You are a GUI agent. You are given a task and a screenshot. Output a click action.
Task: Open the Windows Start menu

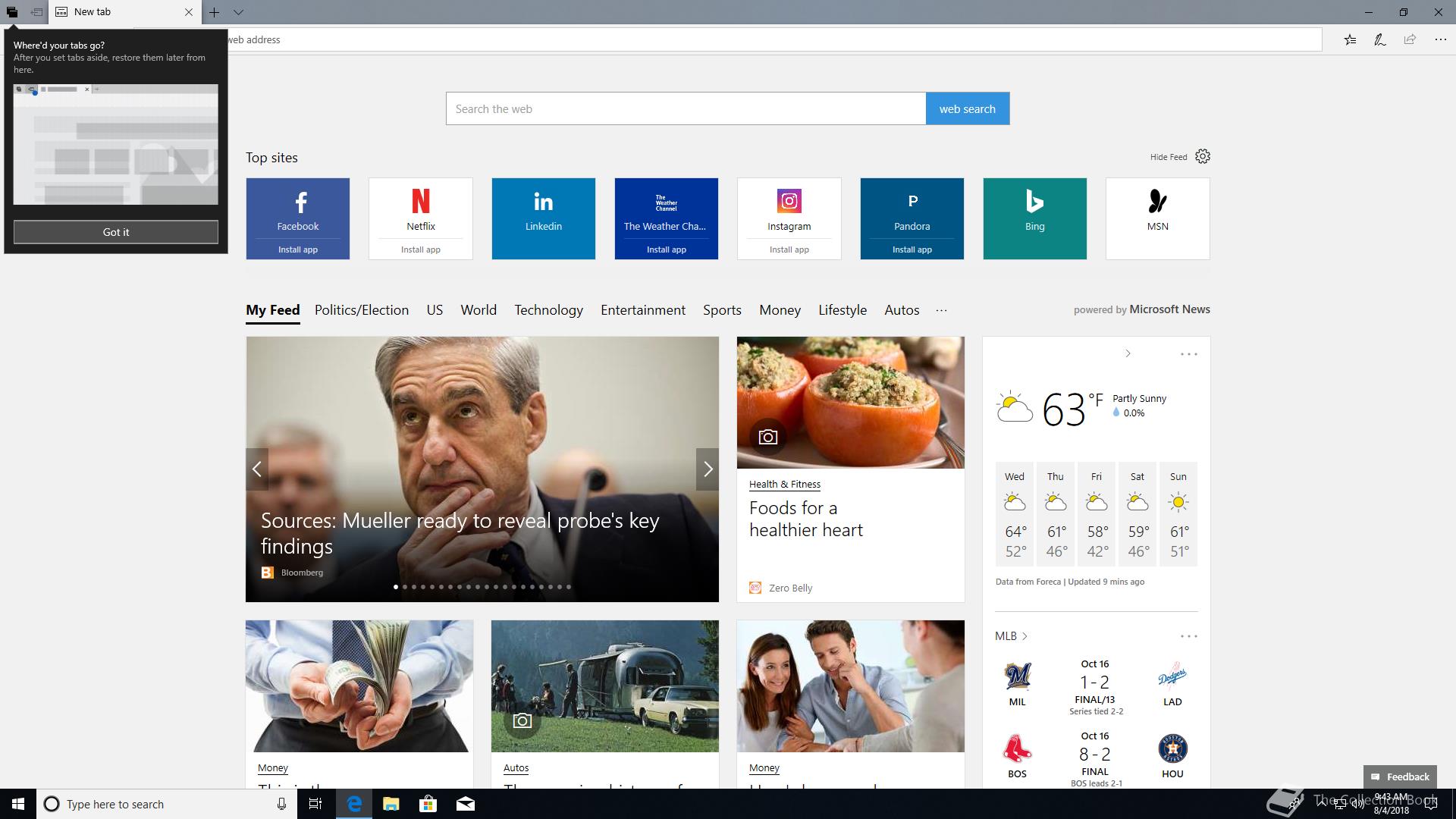[x=18, y=804]
